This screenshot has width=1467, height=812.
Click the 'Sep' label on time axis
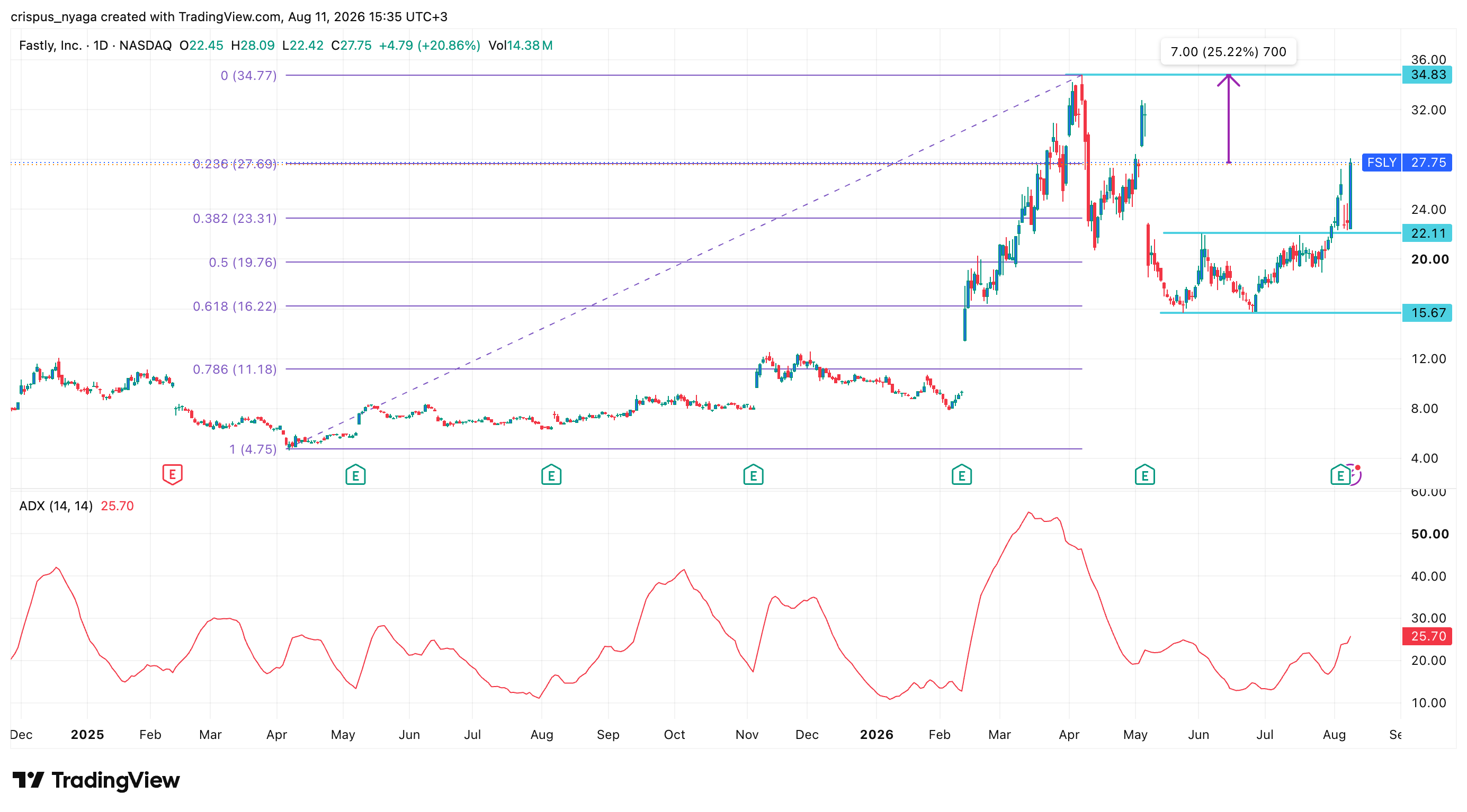tap(607, 735)
